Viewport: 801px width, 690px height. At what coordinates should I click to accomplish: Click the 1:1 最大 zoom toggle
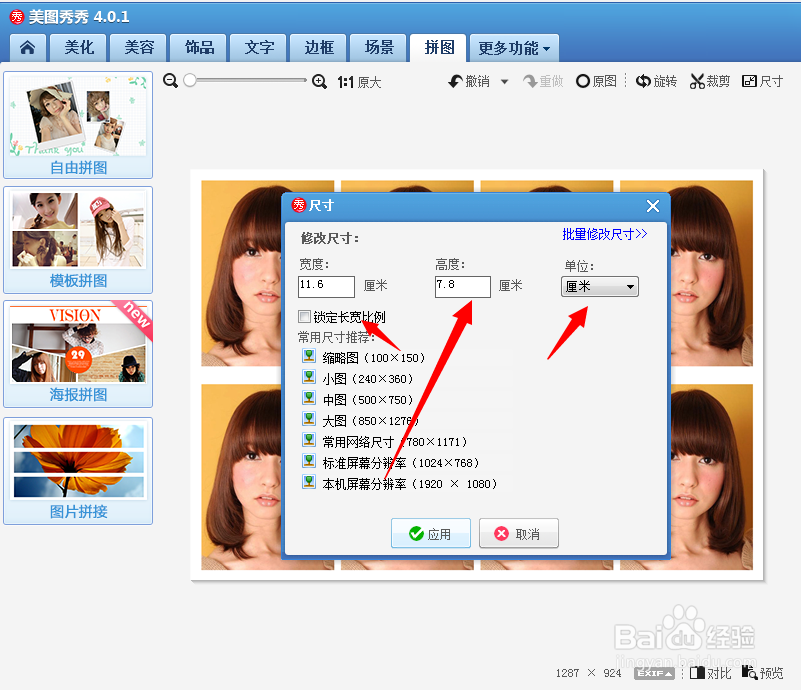point(362,81)
